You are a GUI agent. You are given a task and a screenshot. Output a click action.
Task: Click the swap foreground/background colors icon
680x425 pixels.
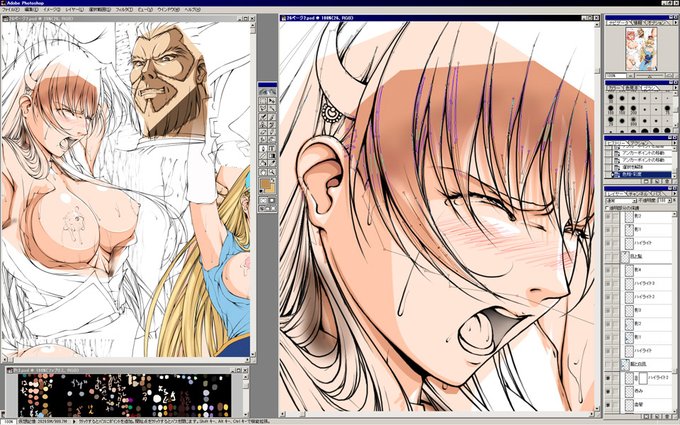tap(273, 180)
